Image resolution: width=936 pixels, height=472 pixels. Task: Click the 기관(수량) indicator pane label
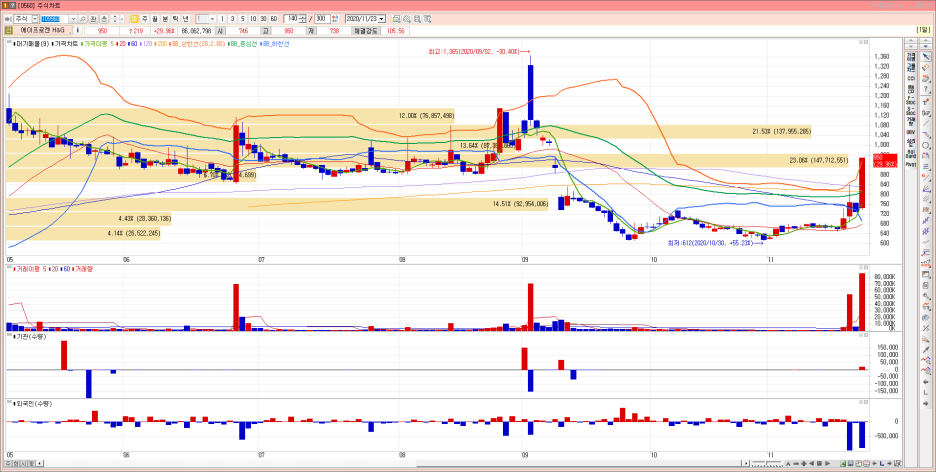click(31, 337)
